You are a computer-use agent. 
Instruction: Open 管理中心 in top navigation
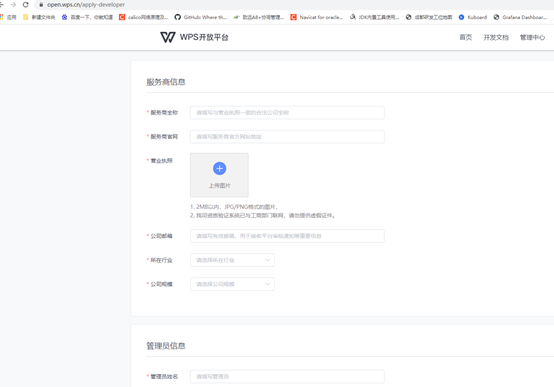532,37
